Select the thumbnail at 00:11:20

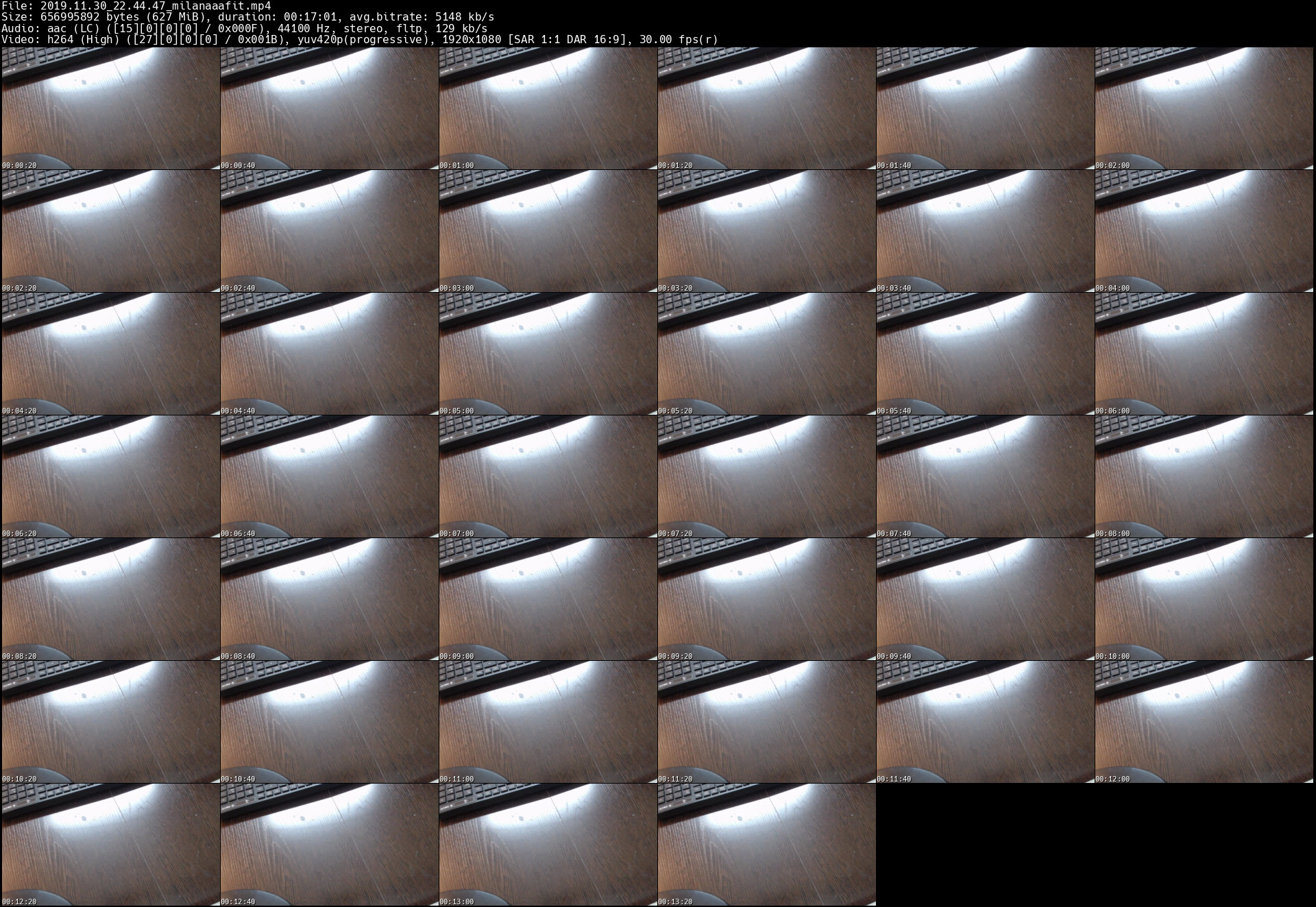(766, 722)
